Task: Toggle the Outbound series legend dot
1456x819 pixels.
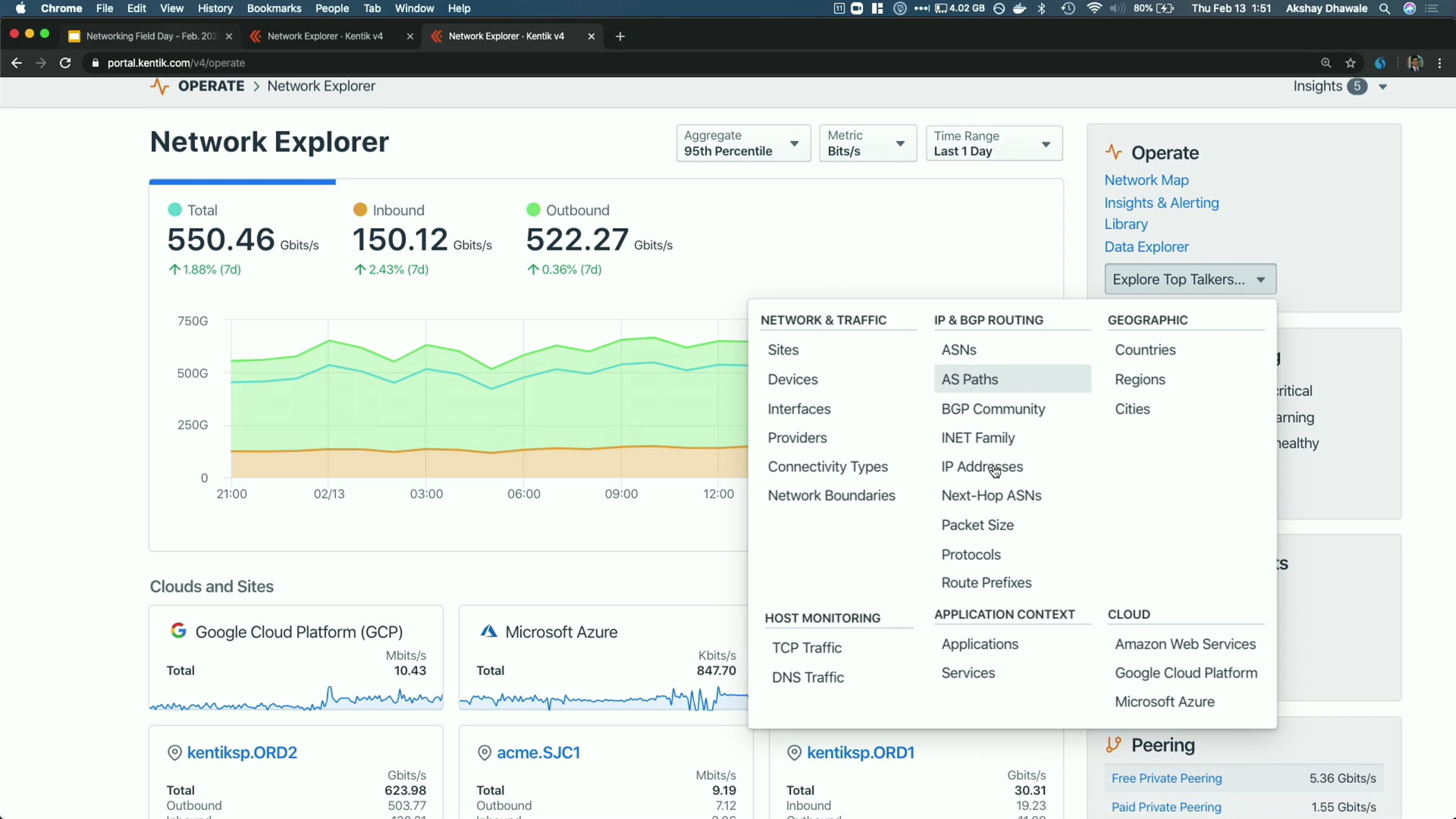Action: click(x=533, y=210)
